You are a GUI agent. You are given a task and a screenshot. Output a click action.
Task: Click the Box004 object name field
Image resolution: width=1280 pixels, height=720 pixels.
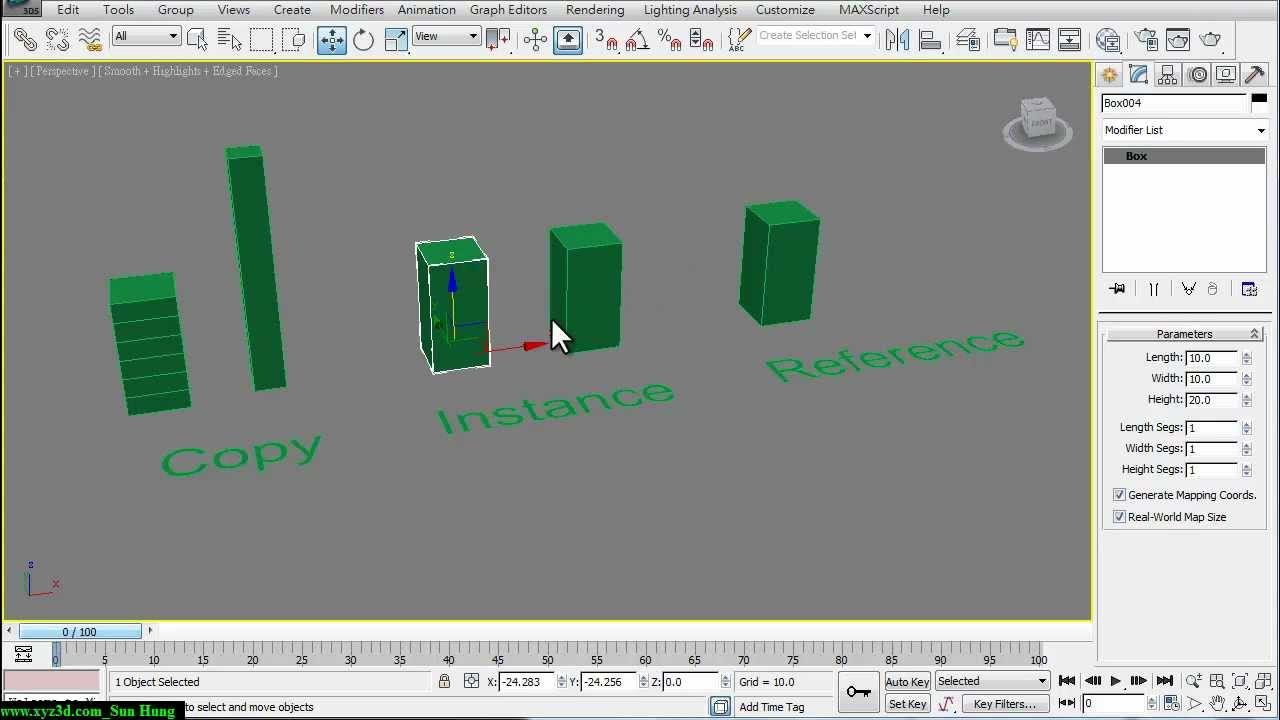(x=1174, y=103)
